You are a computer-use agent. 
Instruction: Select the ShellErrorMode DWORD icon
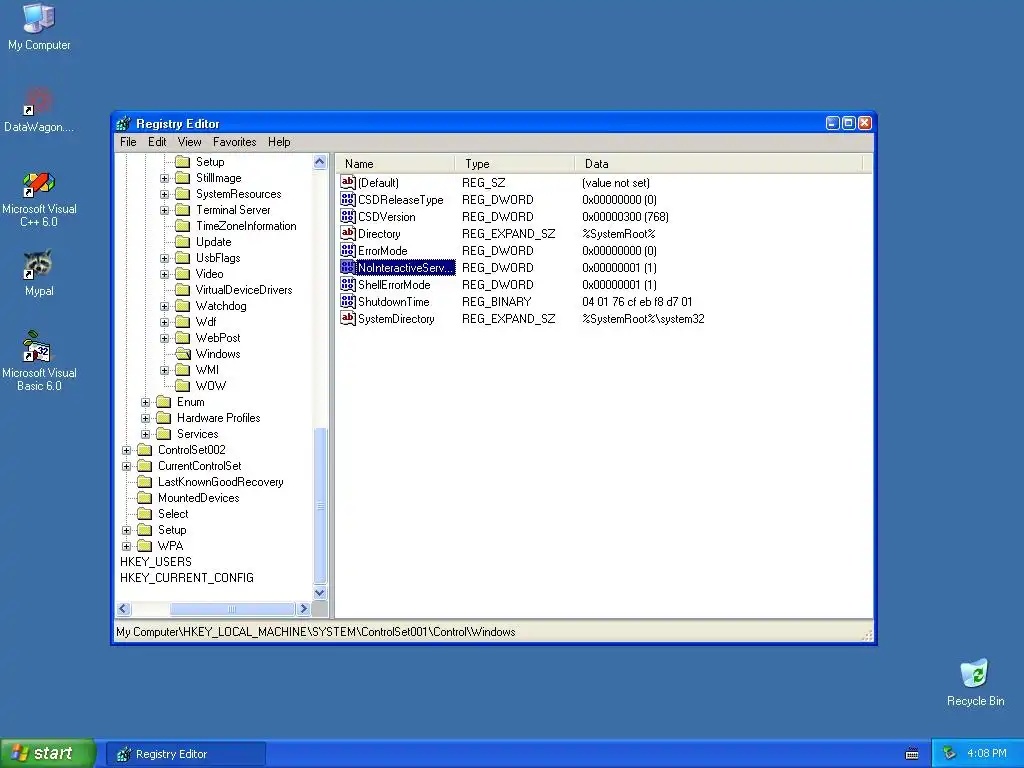[347, 284]
